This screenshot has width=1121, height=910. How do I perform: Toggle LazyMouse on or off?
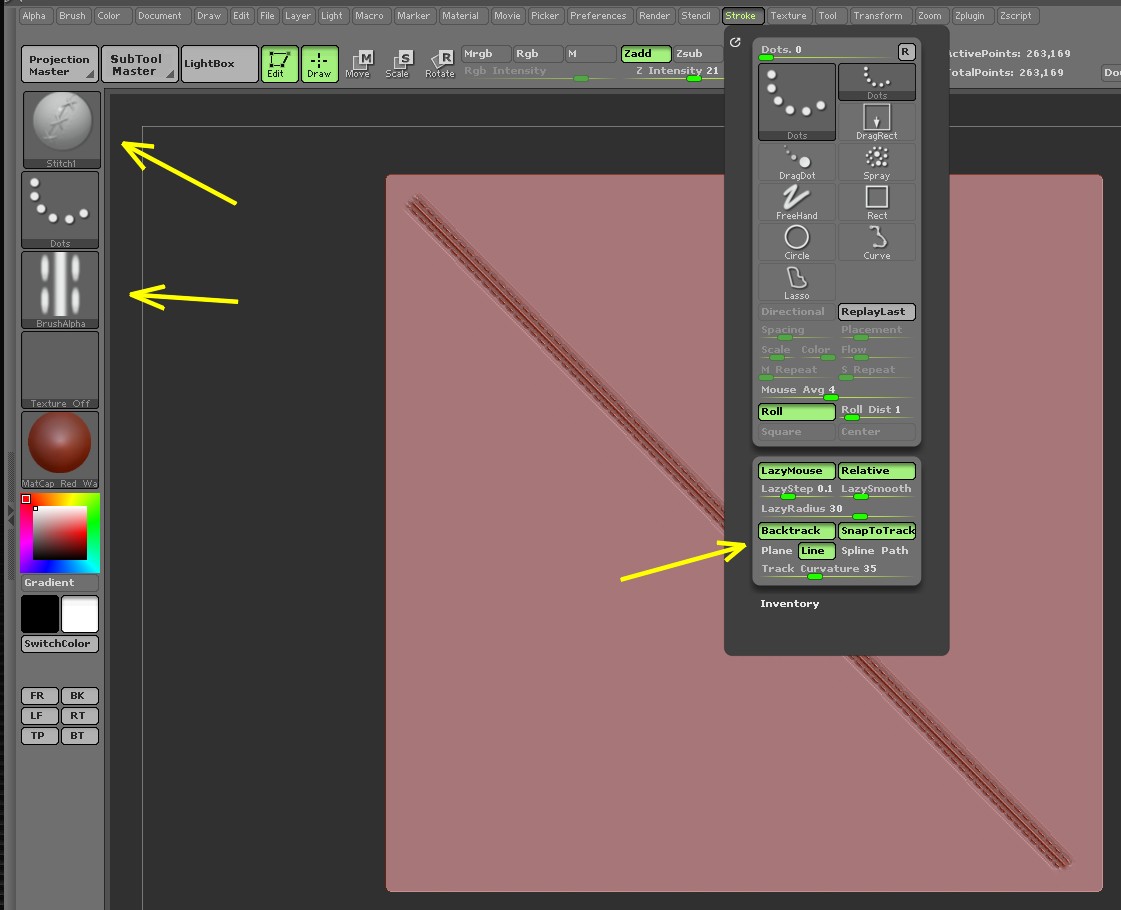click(796, 471)
